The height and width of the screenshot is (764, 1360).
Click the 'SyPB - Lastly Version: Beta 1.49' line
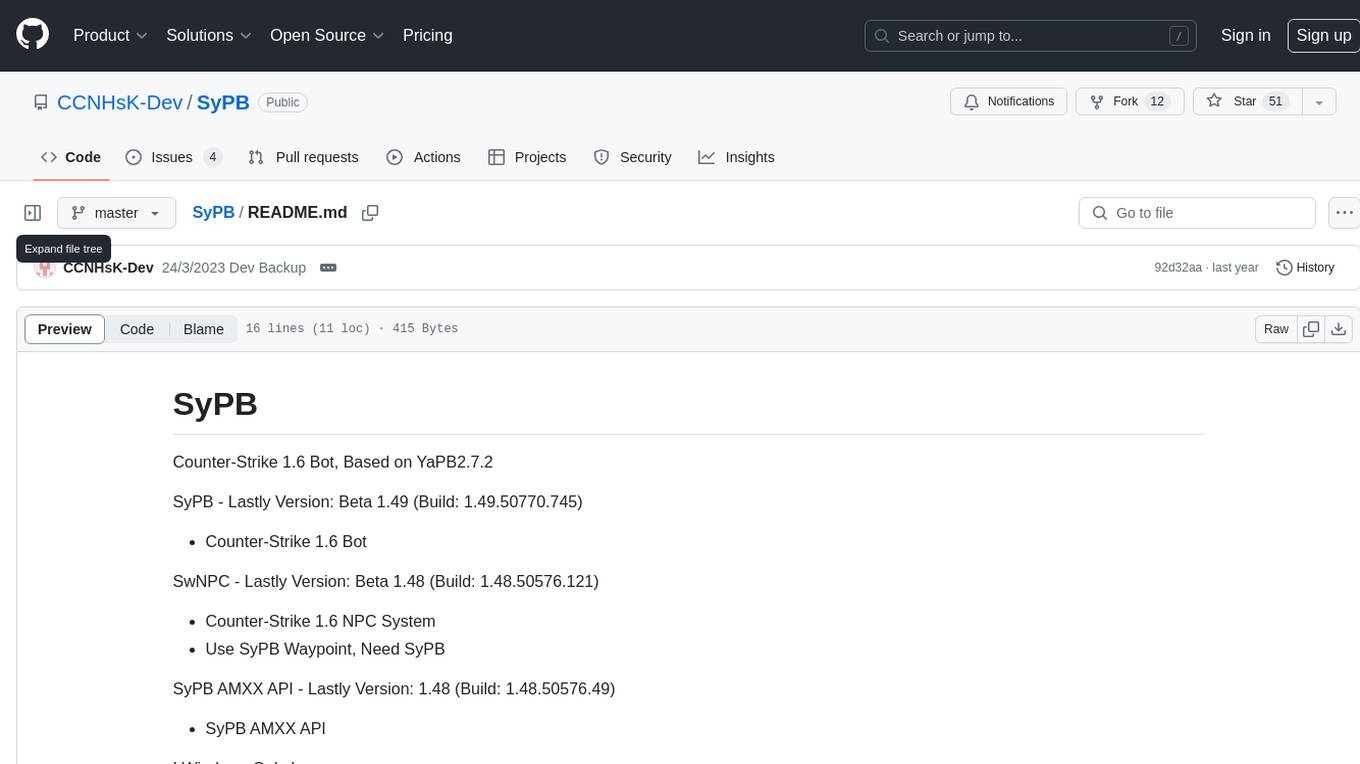click(x=378, y=502)
